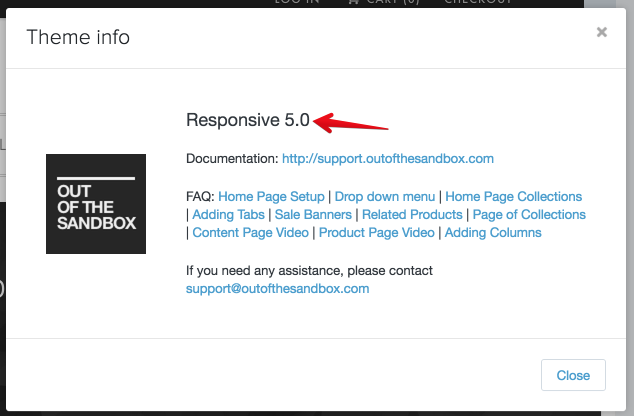Click the Theme info dialog title
The height and width of the screenshot is (416, 634).
pyautogui.click(x=78, y=38)
